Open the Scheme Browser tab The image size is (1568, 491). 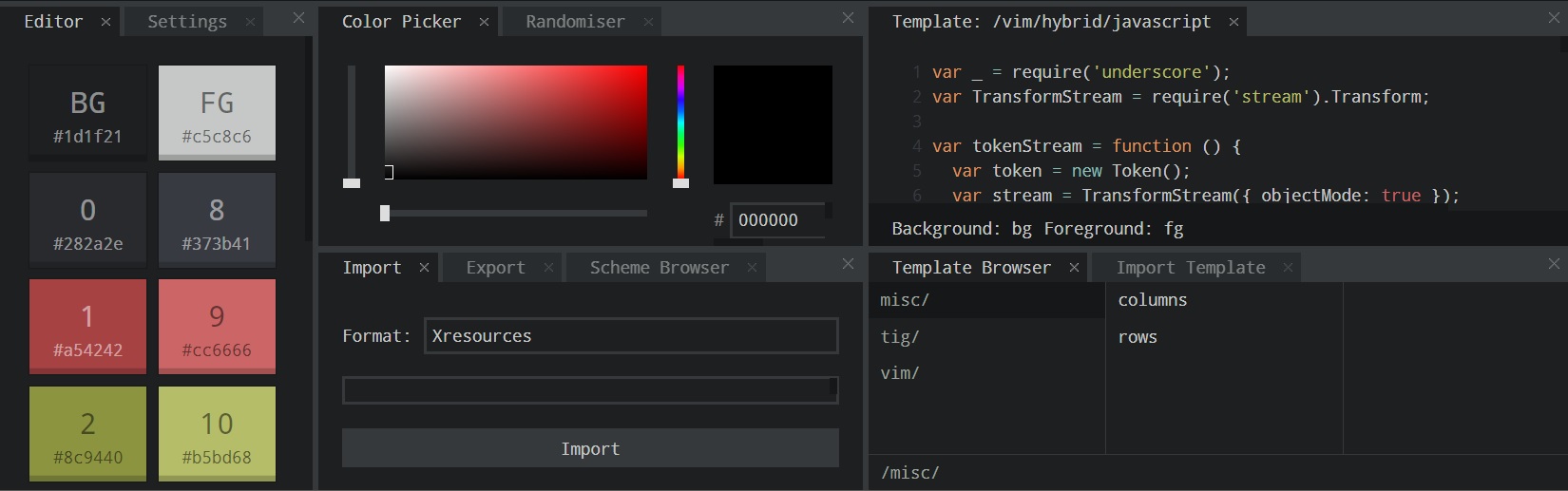[x=659, y=268]
